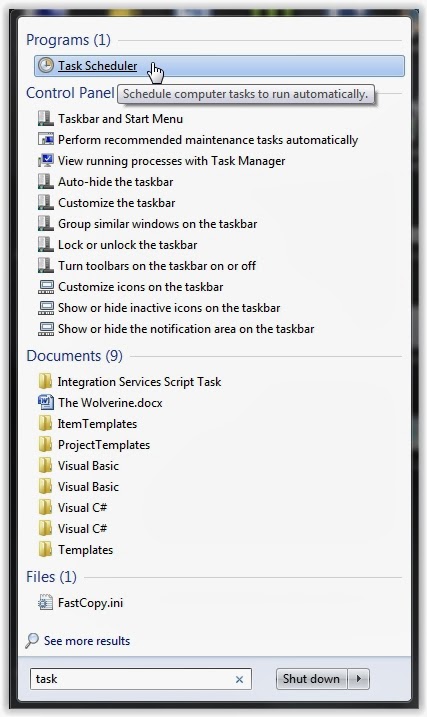The image size is (427, 717).
Task: Click the Customize the taskbar icon
Action: [x=45, y=203]
